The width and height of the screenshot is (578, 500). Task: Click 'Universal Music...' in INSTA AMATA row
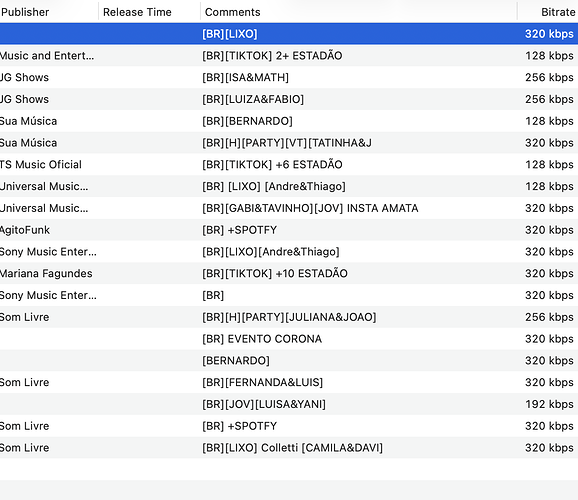[44, 208]
